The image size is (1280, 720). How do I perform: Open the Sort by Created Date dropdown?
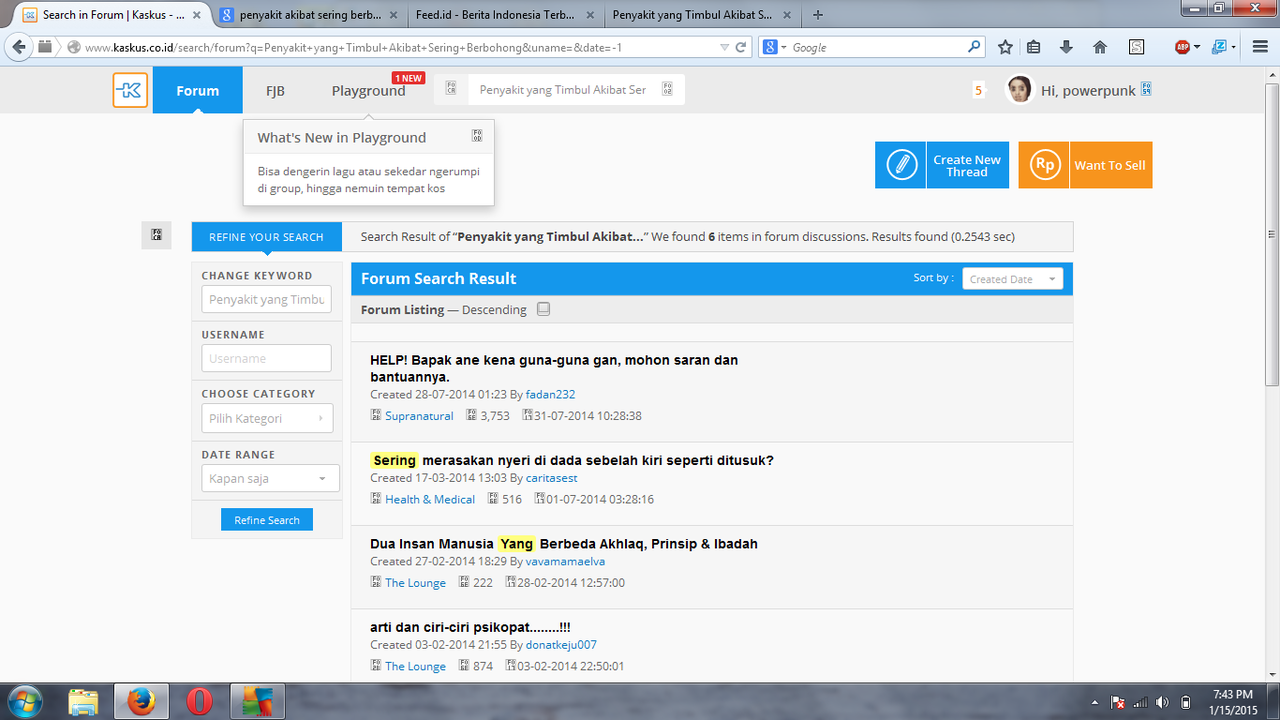pos(1012,279)
